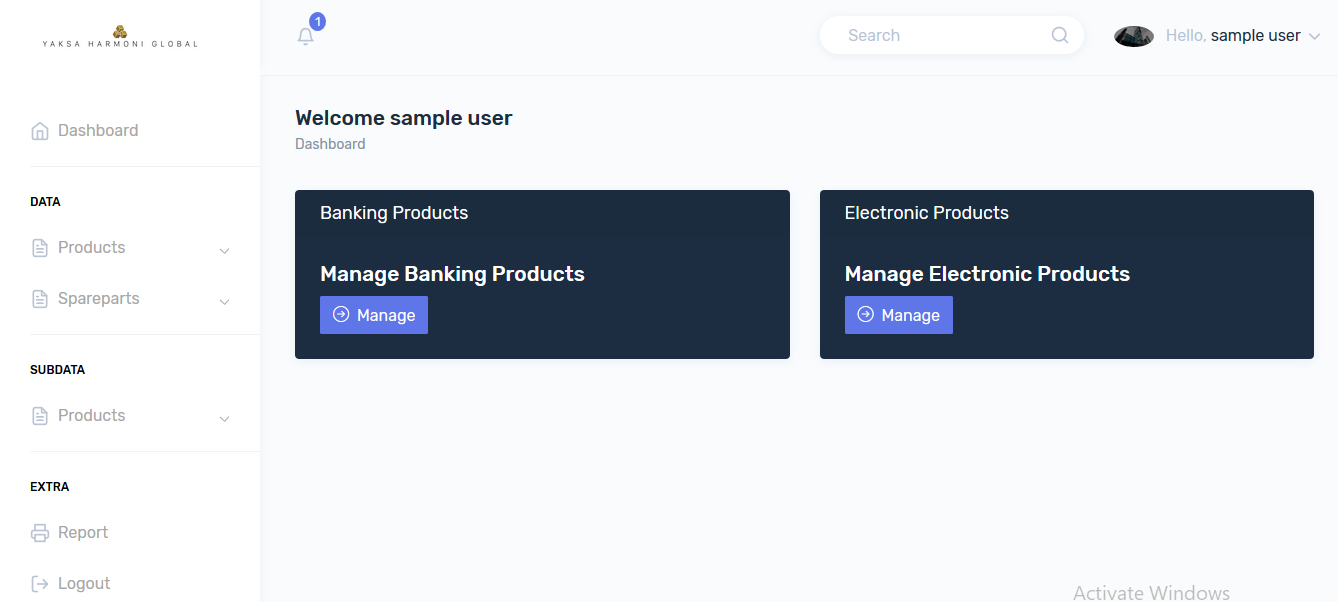
Task: Click the notification count badge
Action: pos(318,21)
